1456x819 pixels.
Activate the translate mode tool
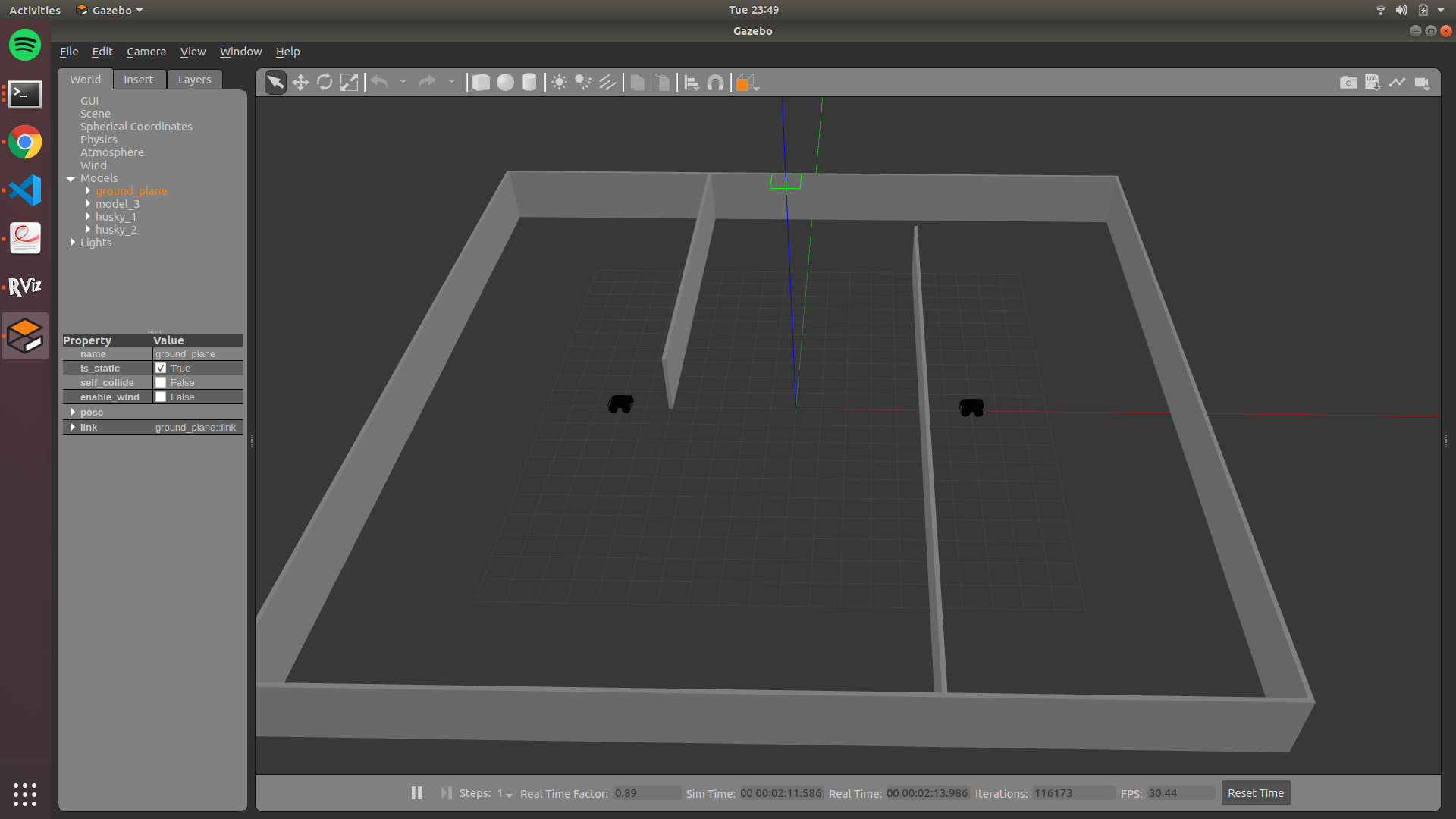point(300,83)
